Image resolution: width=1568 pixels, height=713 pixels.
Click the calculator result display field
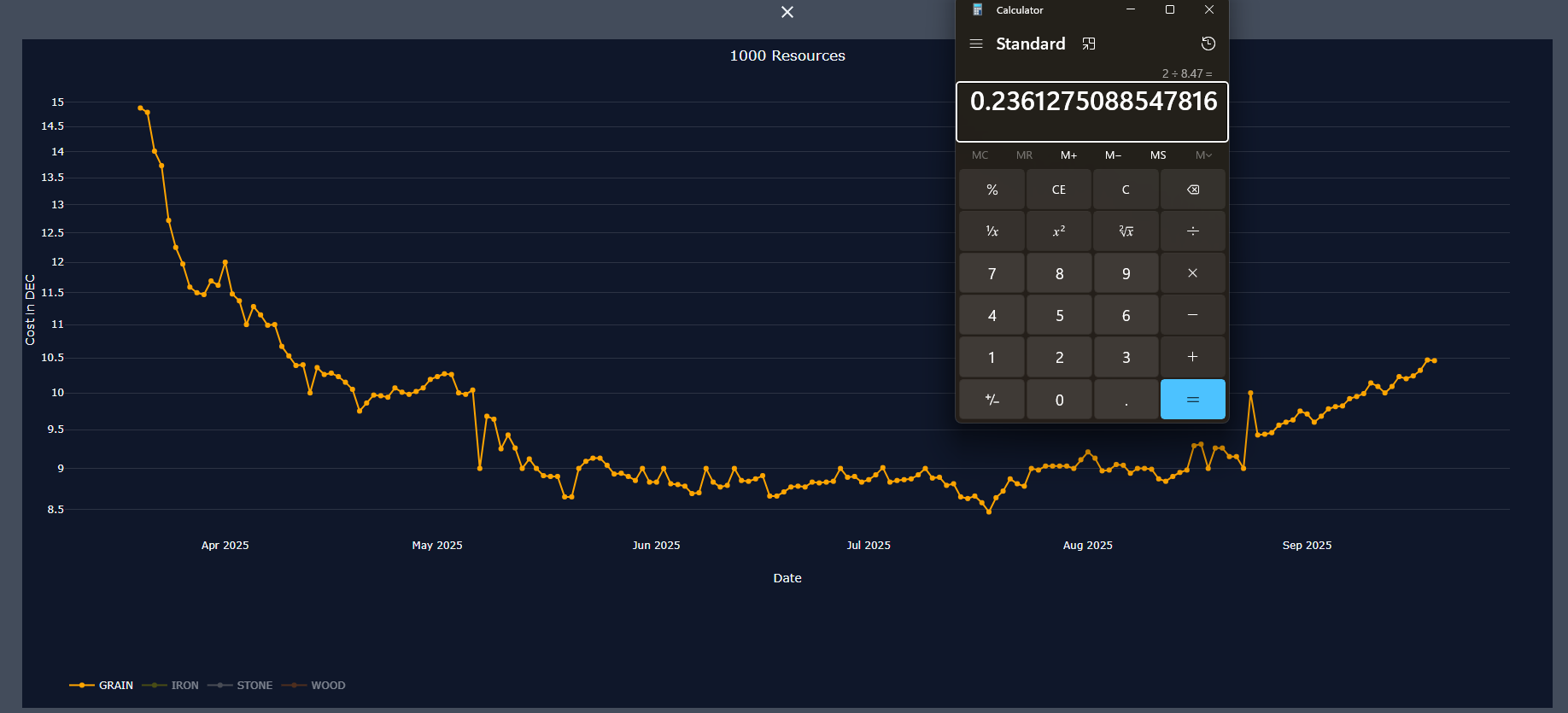[1091, 111]
